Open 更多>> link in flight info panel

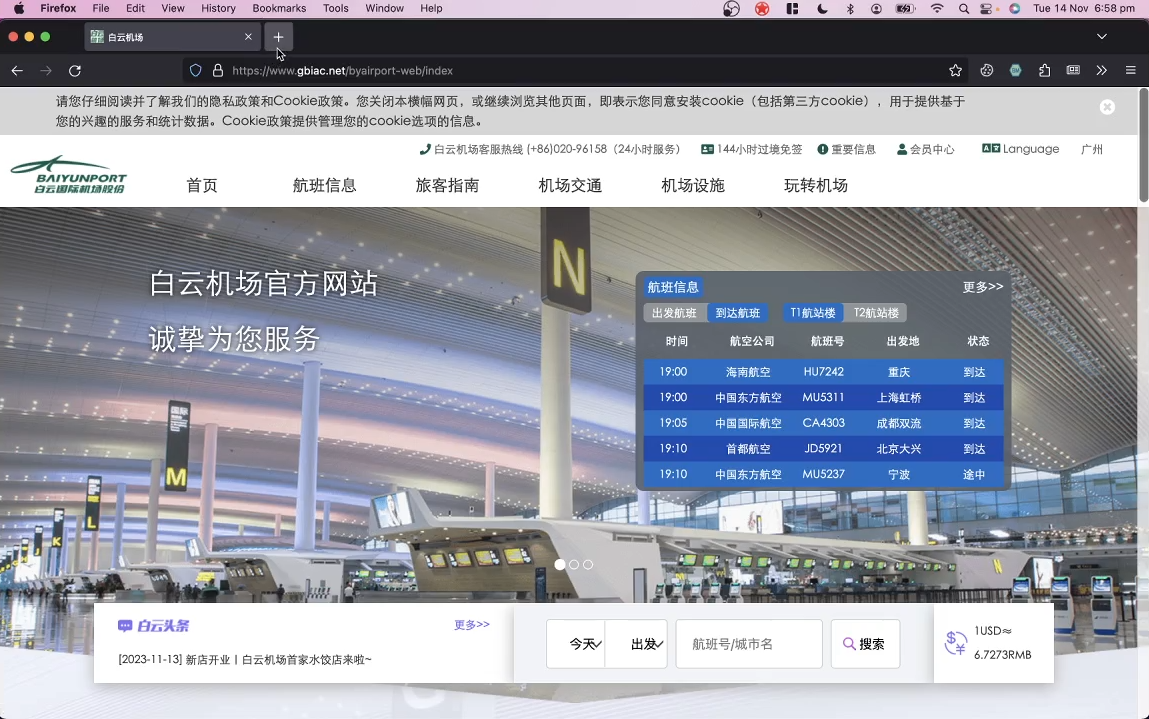coord(982,287)
